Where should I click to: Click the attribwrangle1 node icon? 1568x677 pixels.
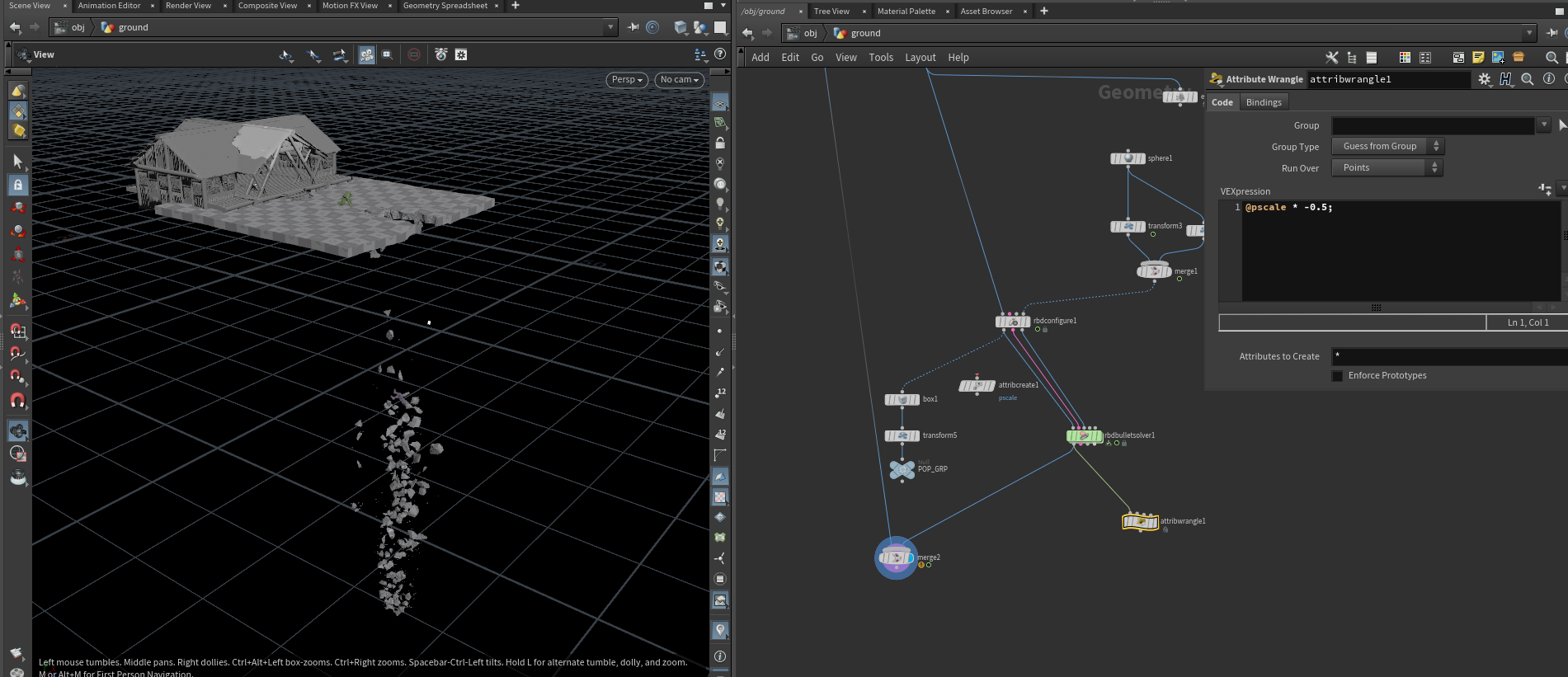tap(1140, 521)
